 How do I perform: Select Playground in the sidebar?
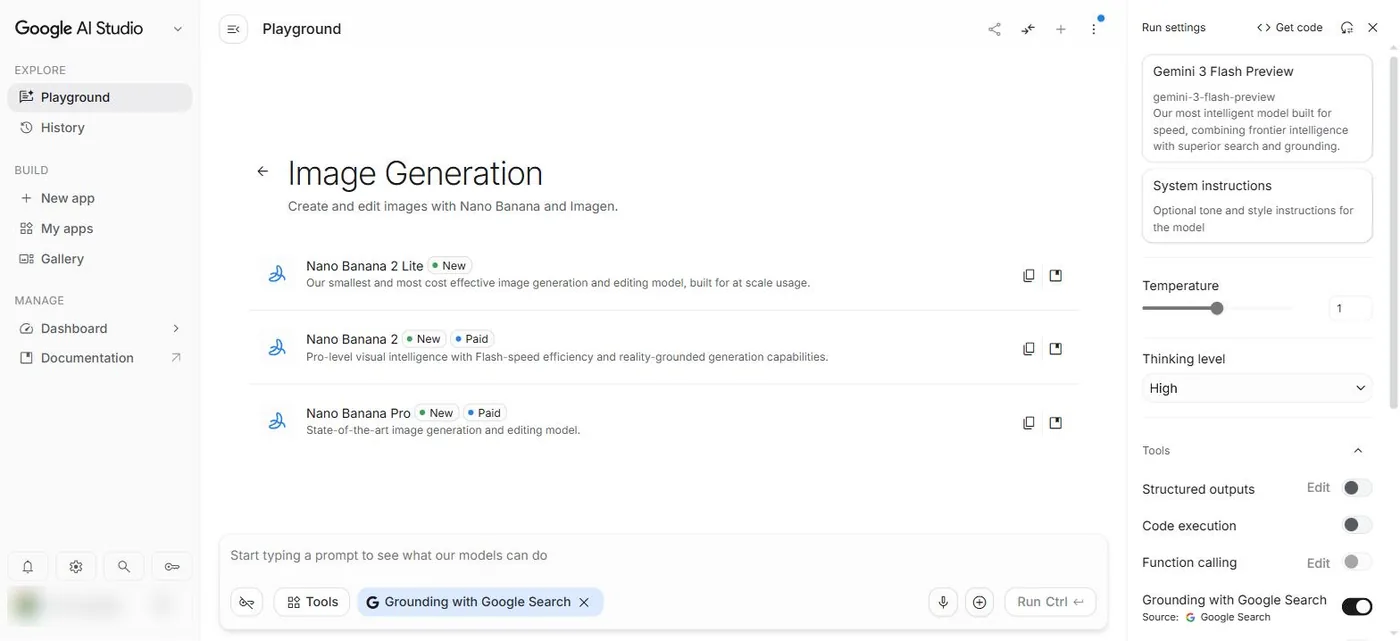tap(99, 97)
